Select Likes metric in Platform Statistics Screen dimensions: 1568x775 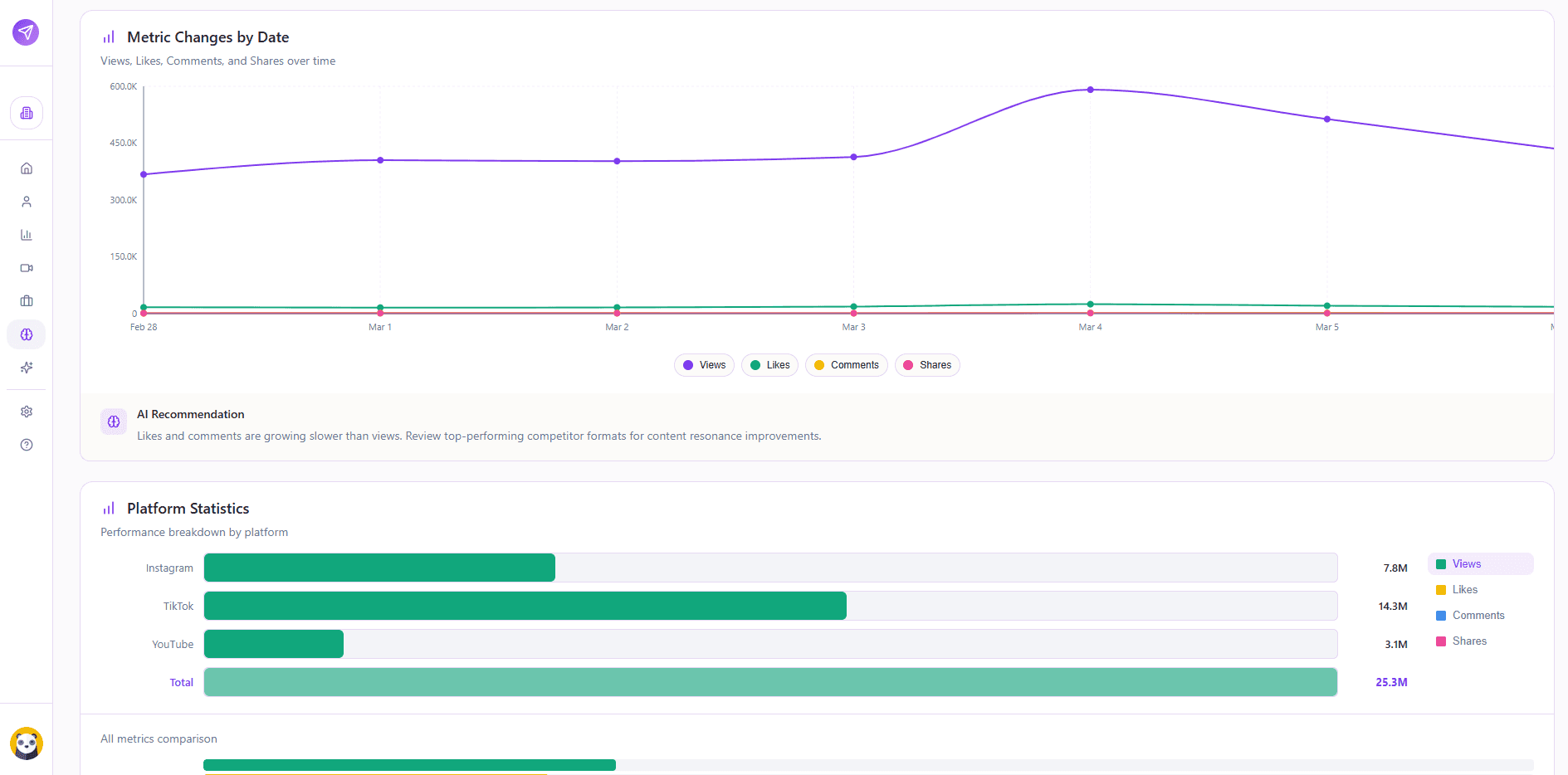pyautogui.click(x=1464, y=590)
